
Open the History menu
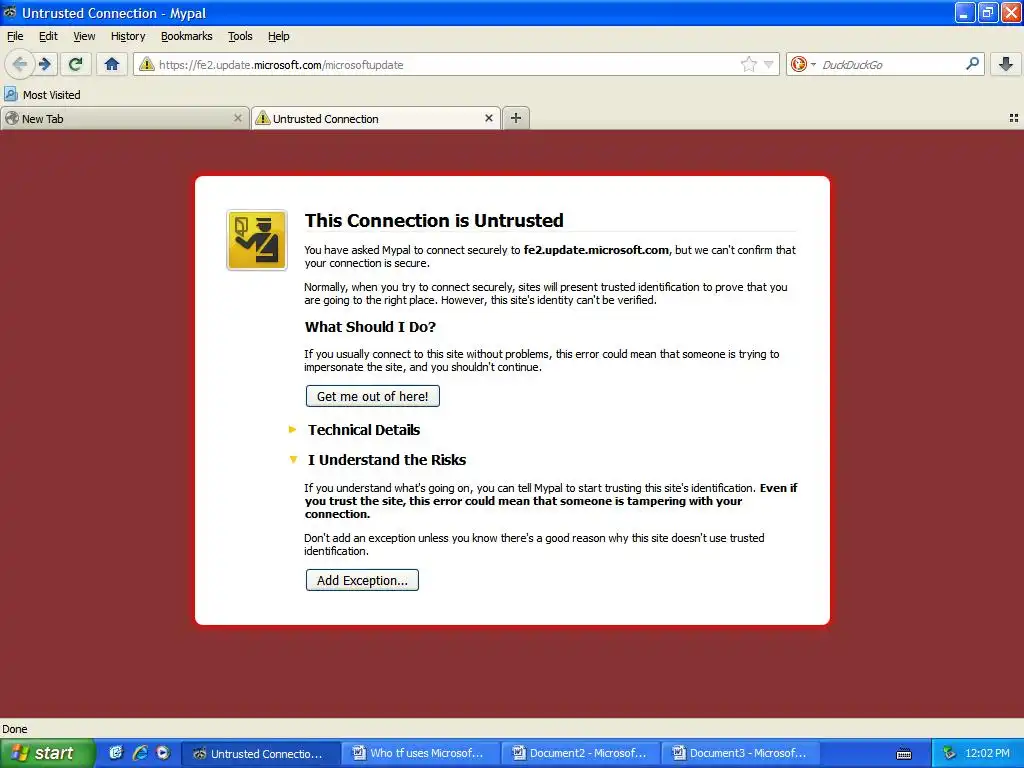tap(128, 36)
